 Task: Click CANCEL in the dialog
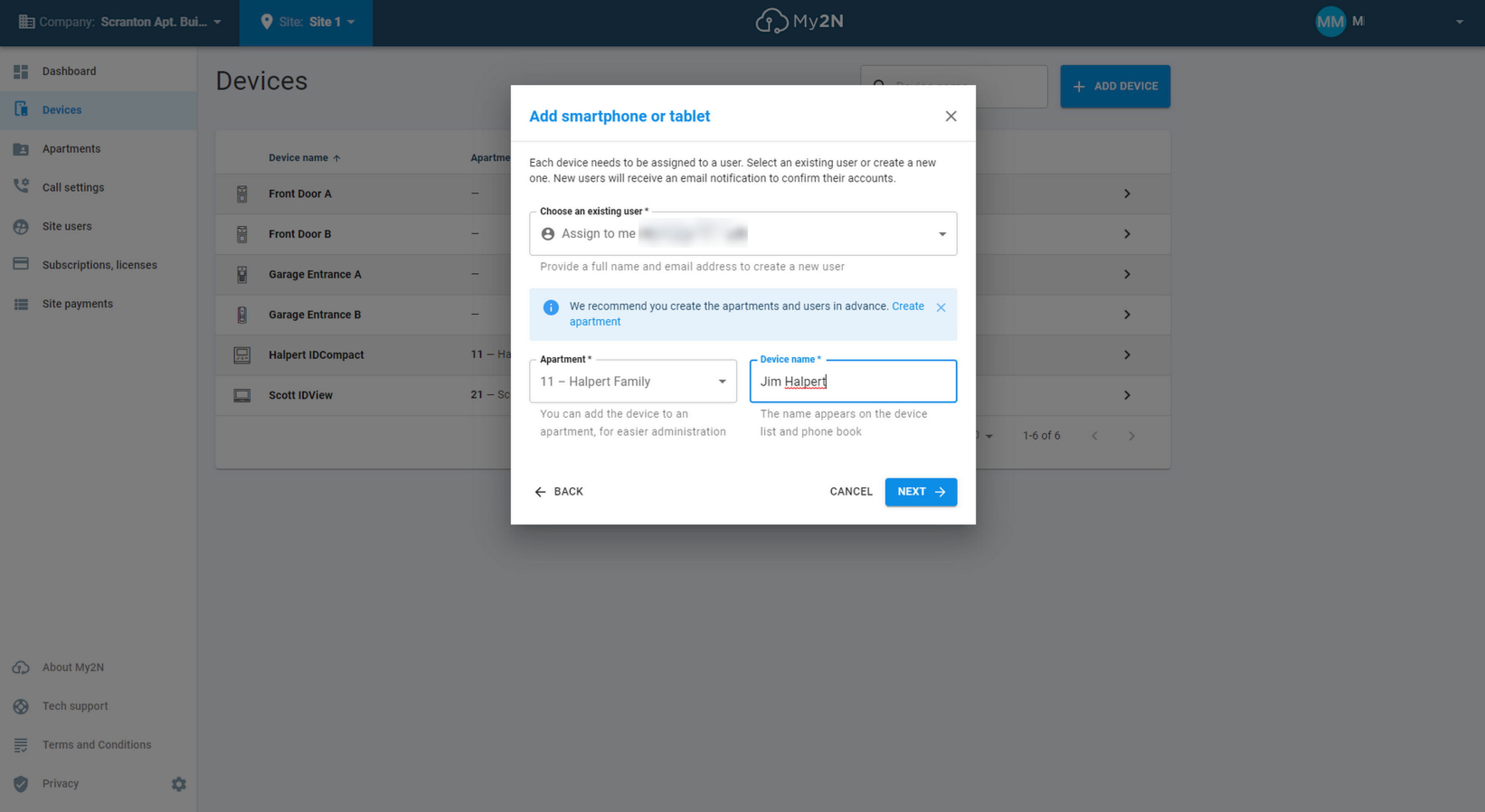851,491
